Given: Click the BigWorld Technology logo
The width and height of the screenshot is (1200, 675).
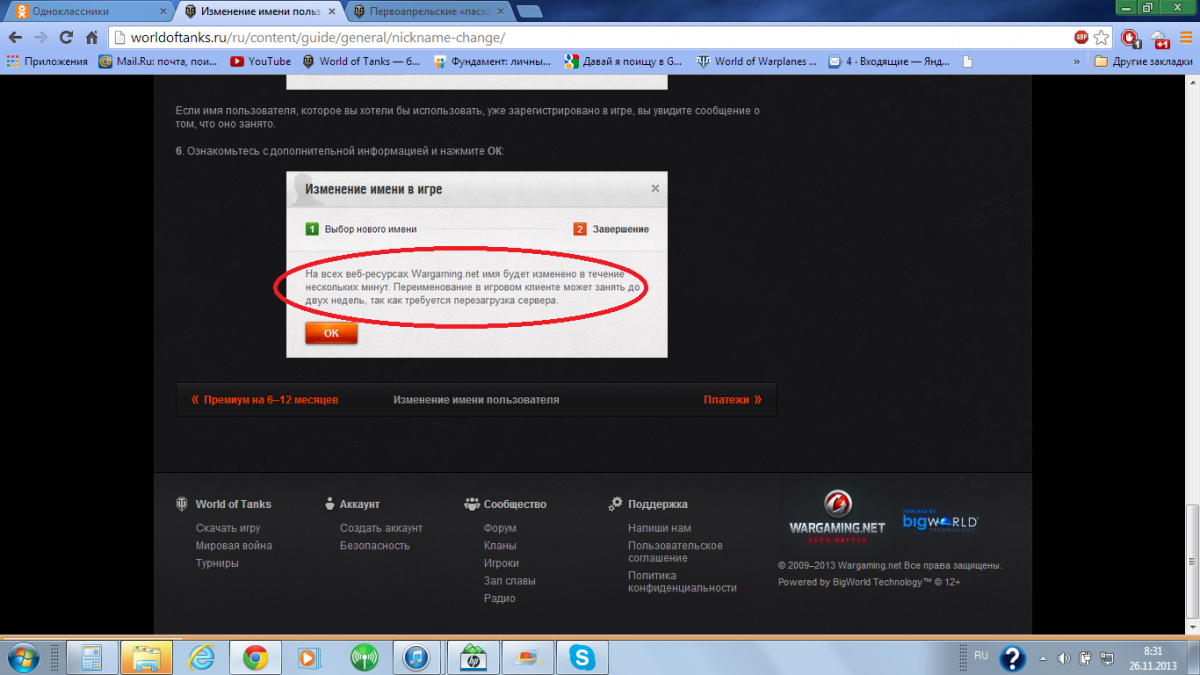Looking at the screenshot, I should 940,519.
